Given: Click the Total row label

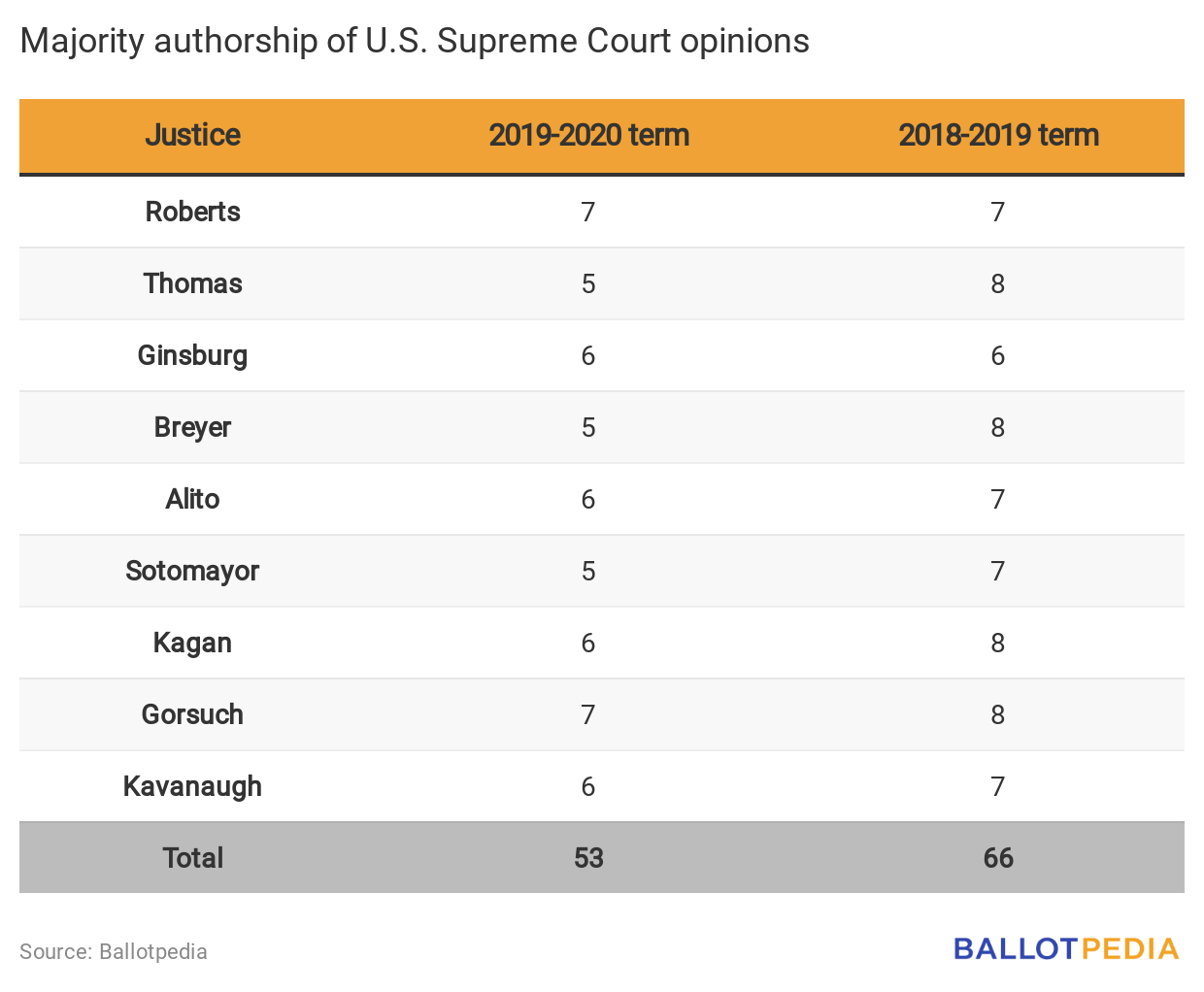Looking at the screenshot, I should coord(192,858).
